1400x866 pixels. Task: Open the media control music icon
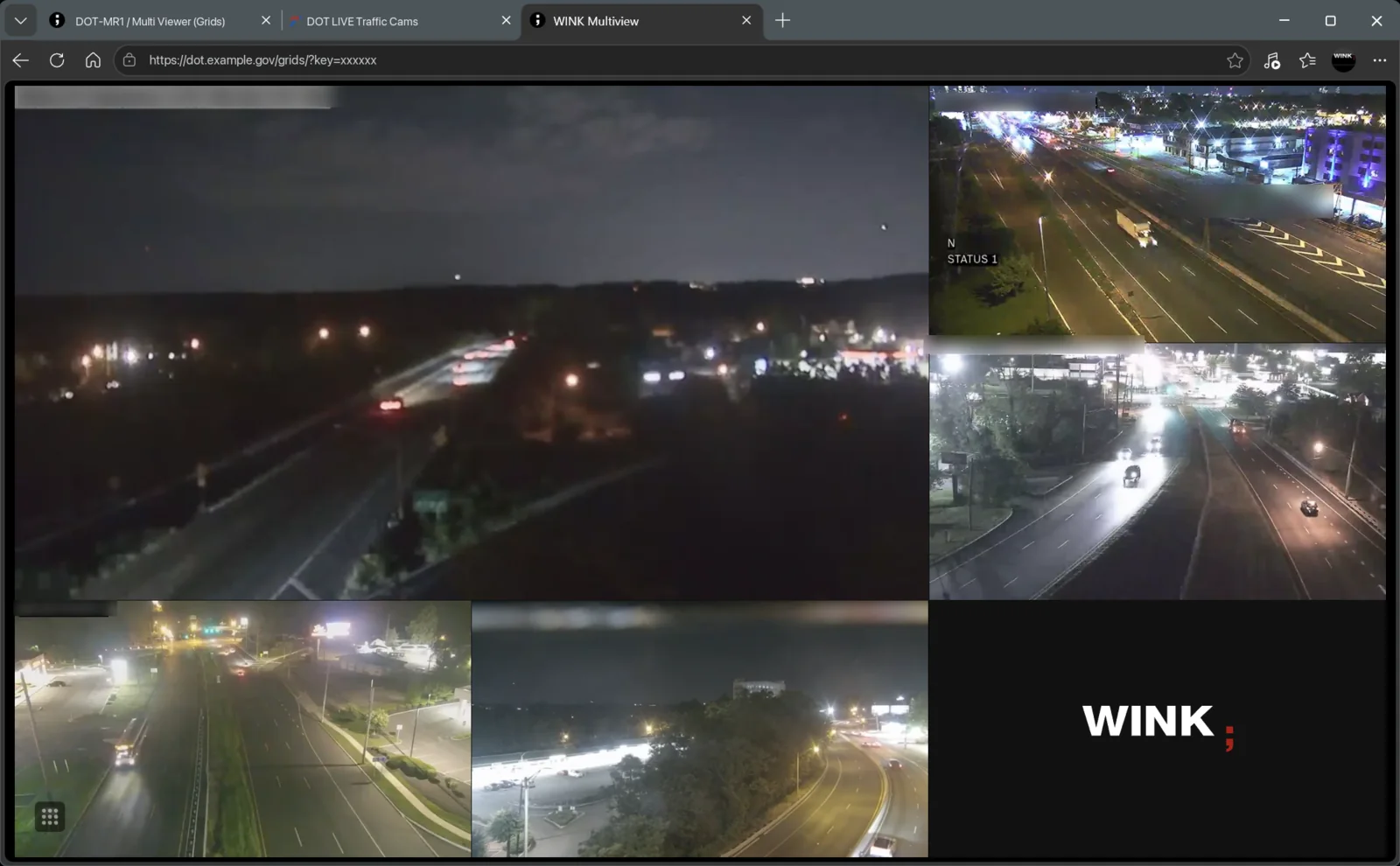point(1271,60)
